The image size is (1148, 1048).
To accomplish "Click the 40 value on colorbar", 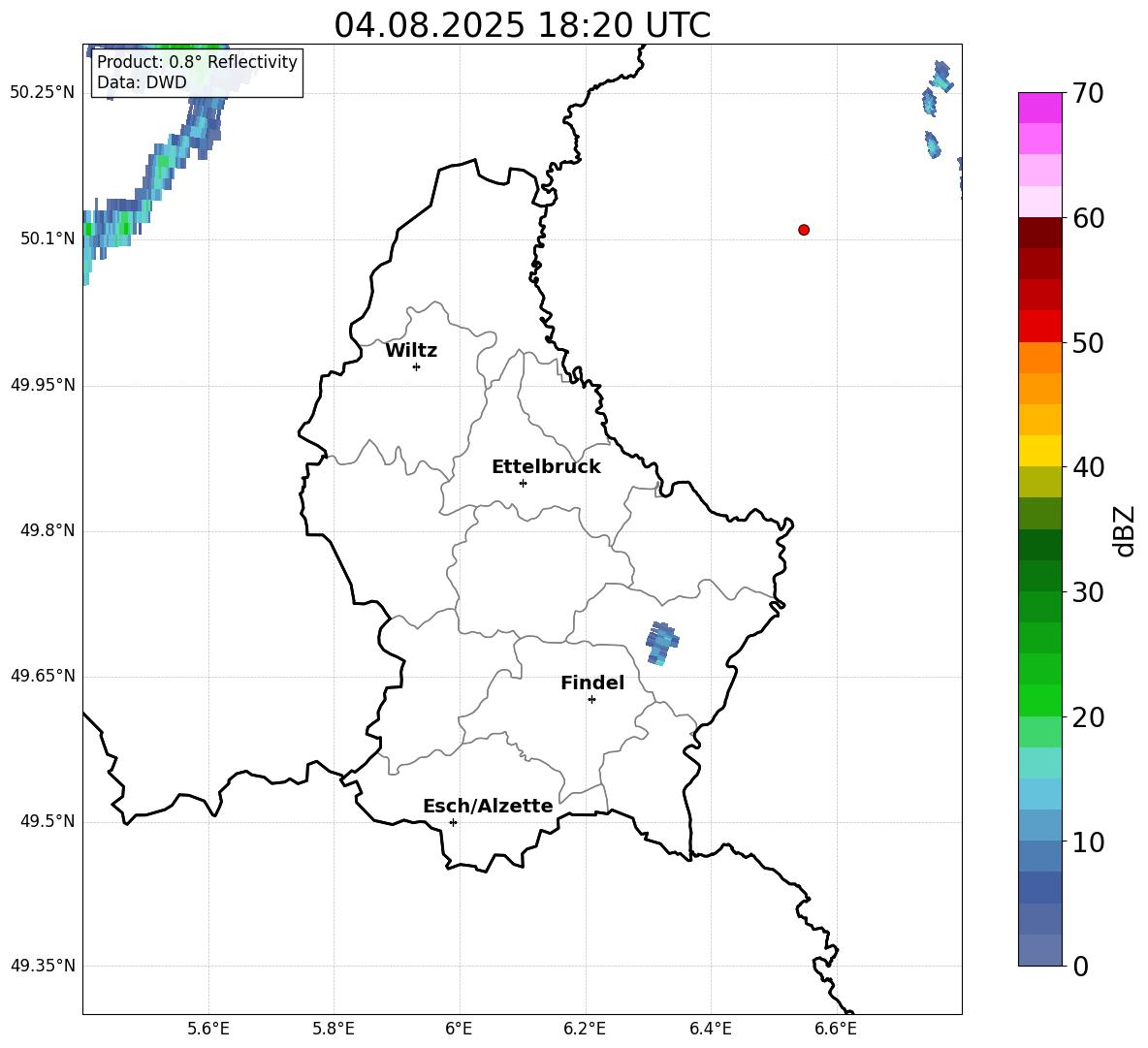I will [x=1088, y=467].
